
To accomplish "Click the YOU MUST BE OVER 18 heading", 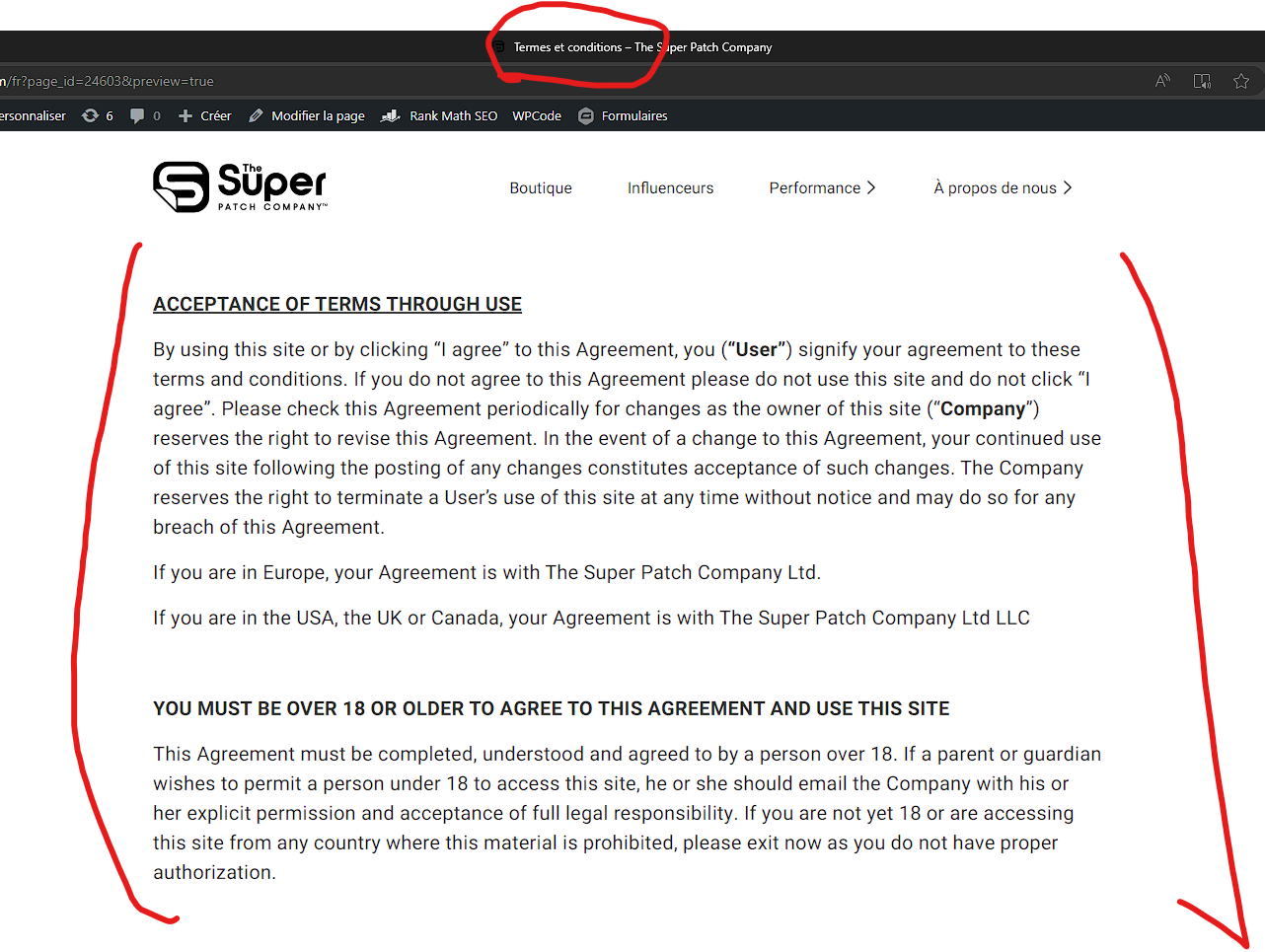I will [551, 708].
